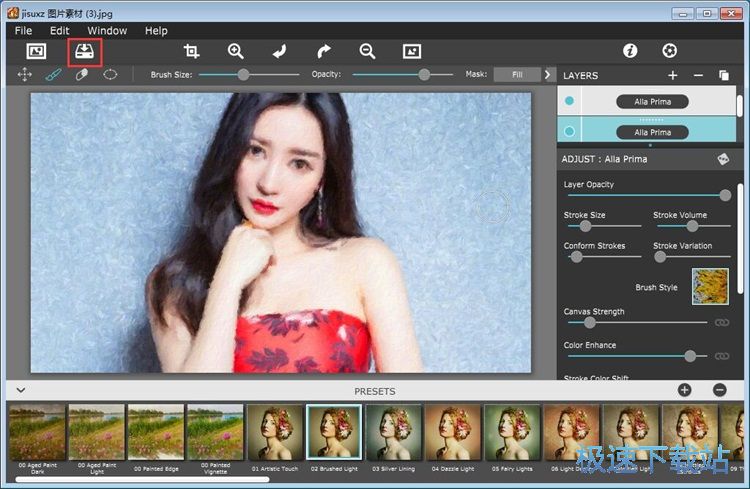
Task: Select the mask brush tool
Action: tap(54, 74)
